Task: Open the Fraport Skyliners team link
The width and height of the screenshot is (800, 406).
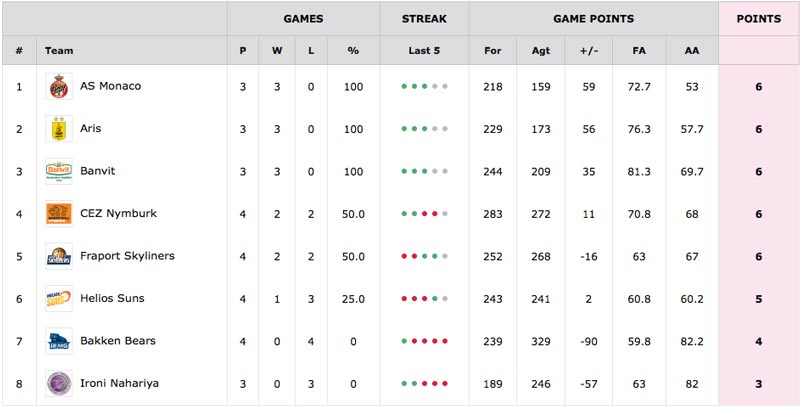Action: (127, 256)
